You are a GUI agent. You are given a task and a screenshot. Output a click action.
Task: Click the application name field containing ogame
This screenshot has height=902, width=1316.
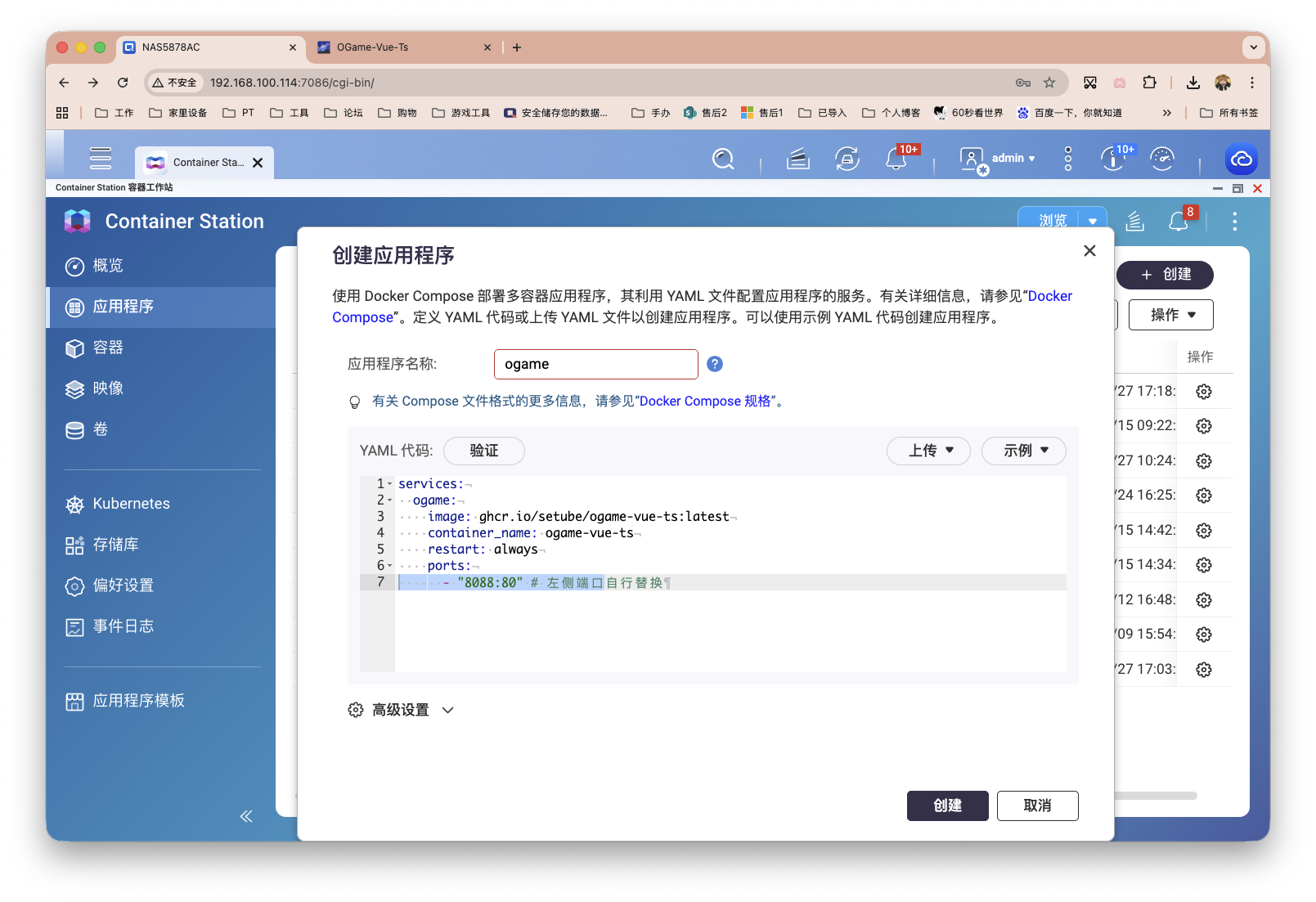pos(595,363)
